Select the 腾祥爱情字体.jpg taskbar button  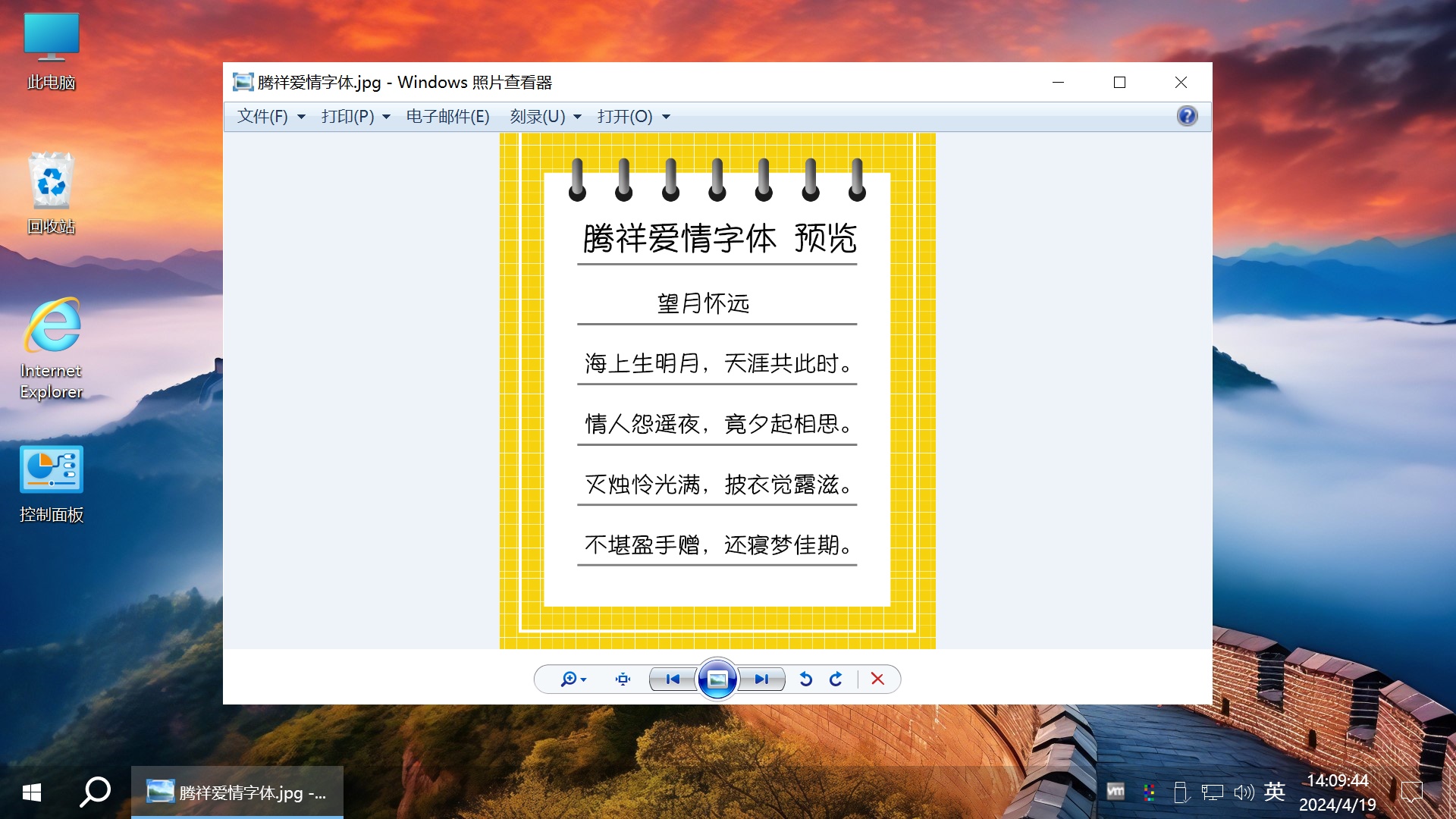tap(237, 792)
